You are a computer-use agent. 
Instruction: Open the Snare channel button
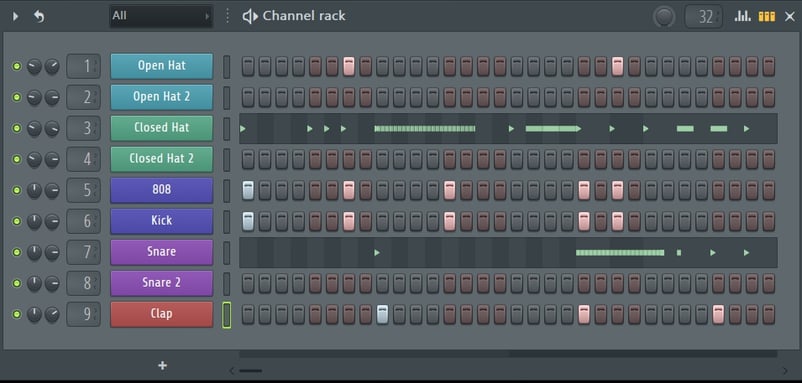(162, 252)
